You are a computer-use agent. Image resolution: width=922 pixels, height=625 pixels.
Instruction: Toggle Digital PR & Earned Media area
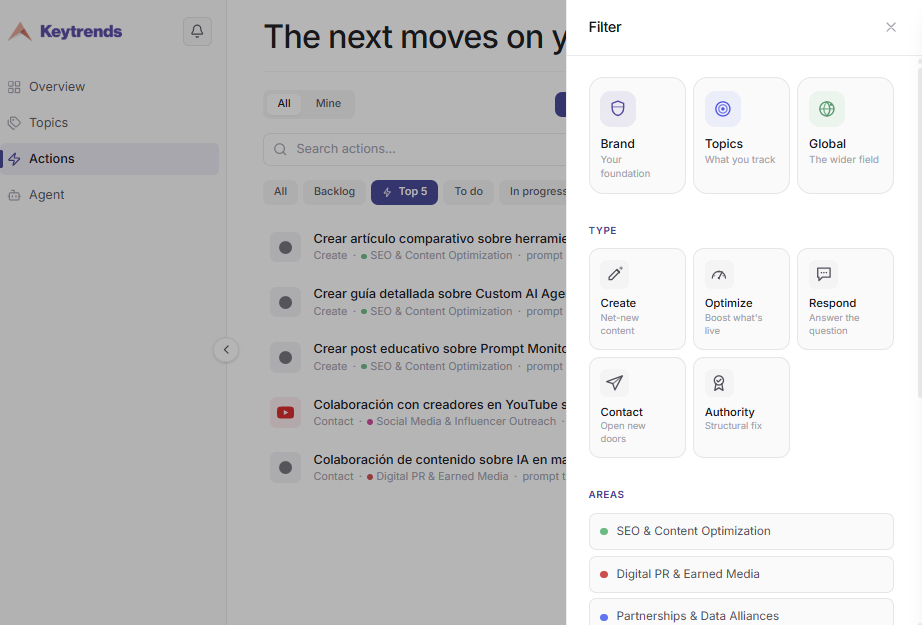[741, 574]
